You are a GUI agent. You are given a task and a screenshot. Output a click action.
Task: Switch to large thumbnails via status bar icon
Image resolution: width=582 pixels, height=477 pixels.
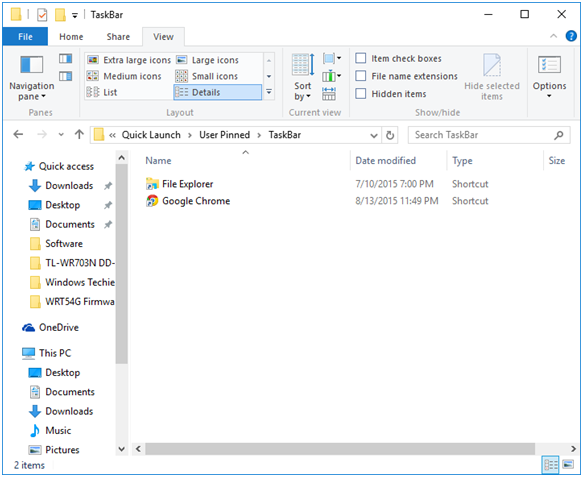pyautogui.click(x=568, y=464)
